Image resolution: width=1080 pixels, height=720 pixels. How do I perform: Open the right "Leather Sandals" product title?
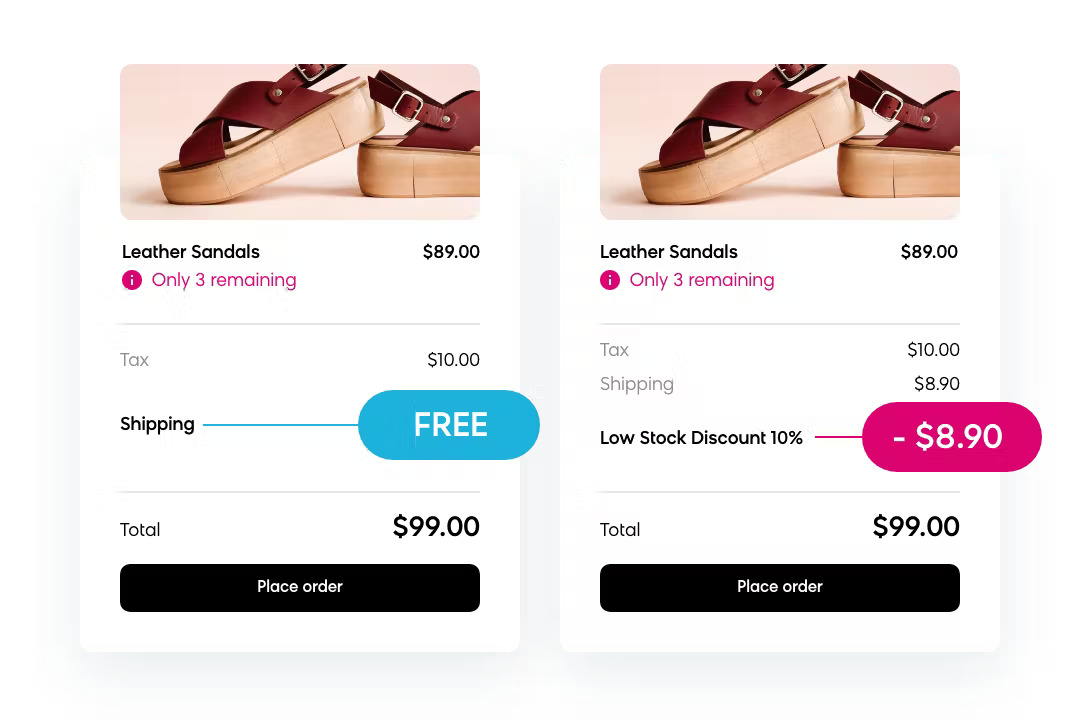pos(668,252)
